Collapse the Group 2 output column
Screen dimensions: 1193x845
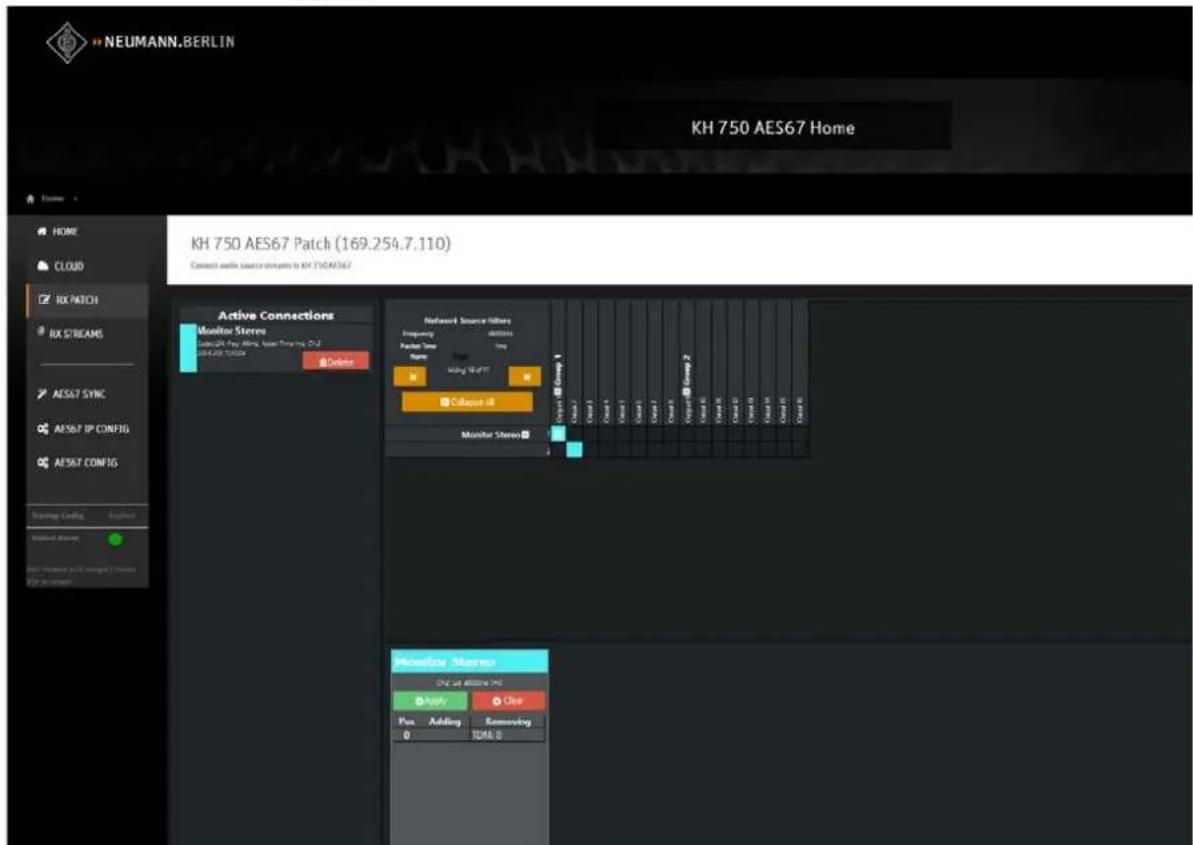point(687,392)
